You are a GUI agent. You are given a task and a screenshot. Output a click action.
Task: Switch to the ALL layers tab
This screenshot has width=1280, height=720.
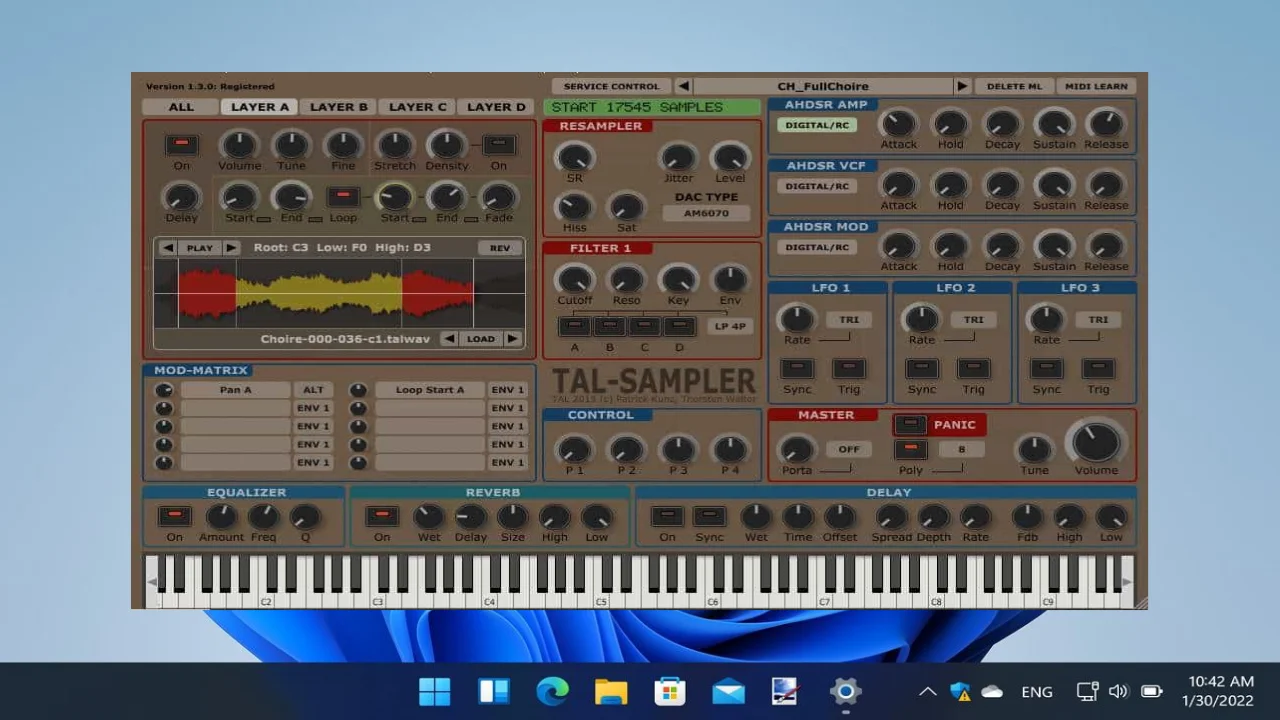point(181,107)
